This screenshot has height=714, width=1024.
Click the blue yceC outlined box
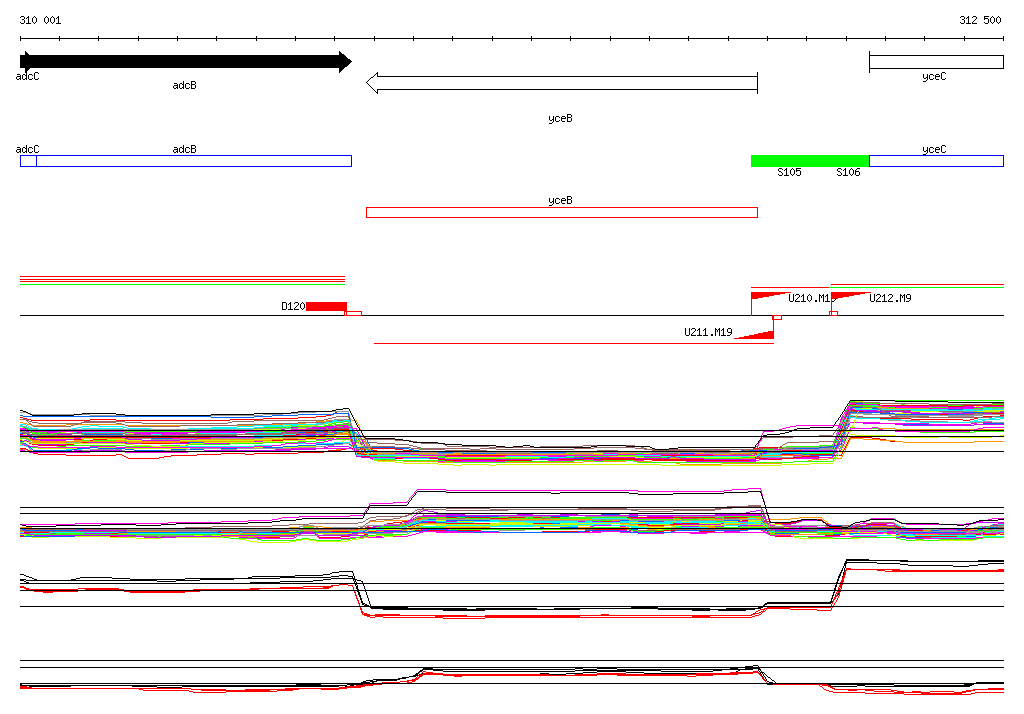click(x=936, y=161)
